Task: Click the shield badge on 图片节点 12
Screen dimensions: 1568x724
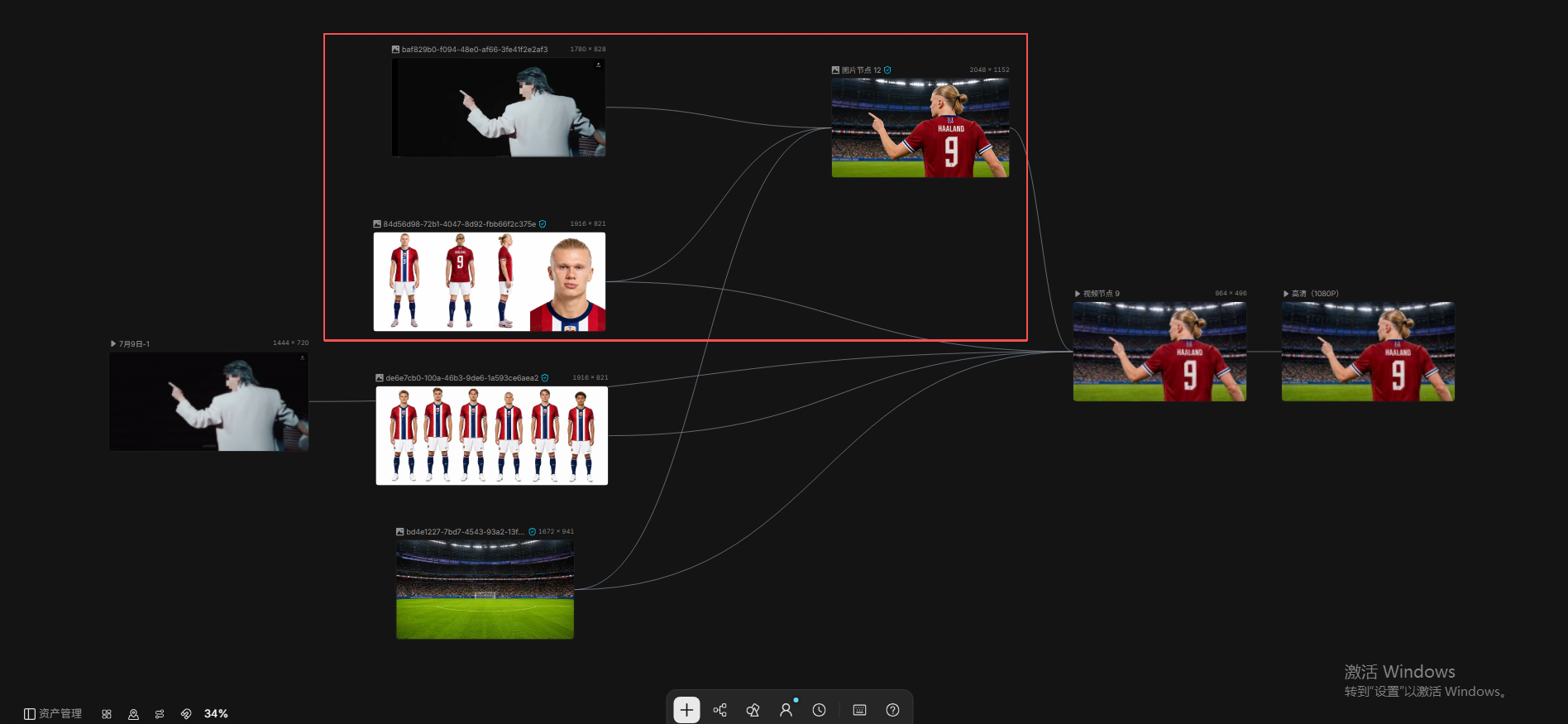Action: tap(887, 70)
